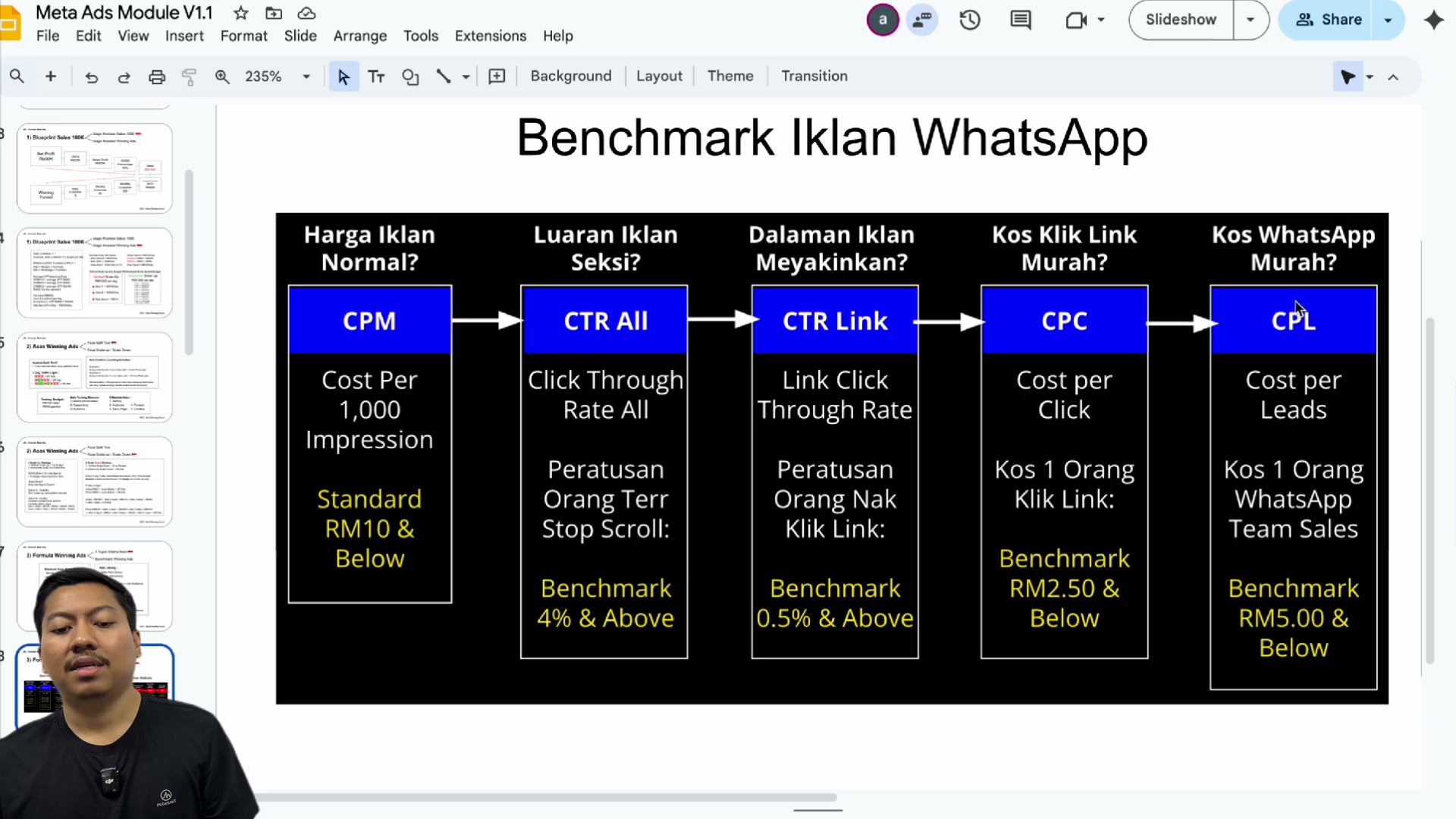Open the Background settings

click(x=571, y=76)
